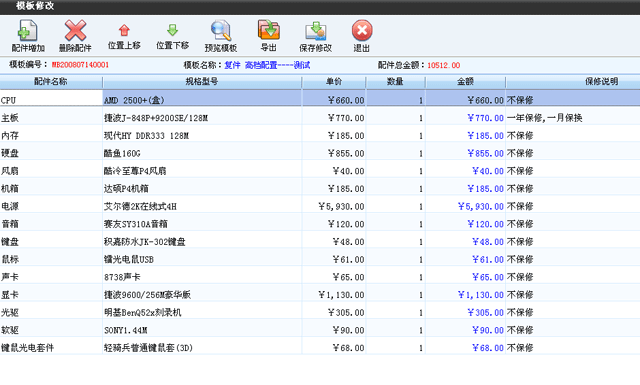Viewport: 640px width, 385px height.
Task: Sort by 配件名称 column header
Action: (51, 82)
